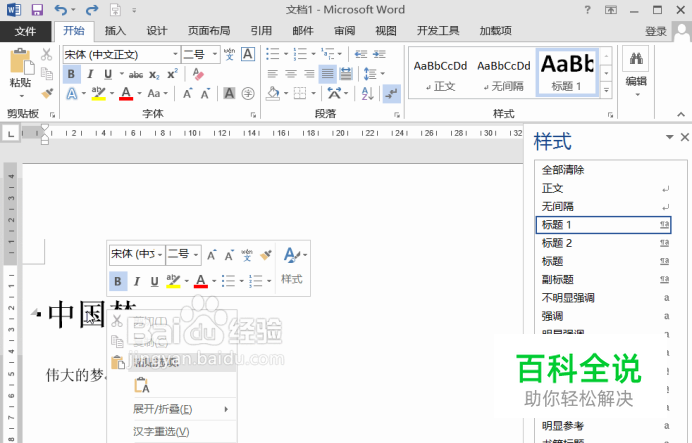Open the phonetic guide tool

click(229, 54)
